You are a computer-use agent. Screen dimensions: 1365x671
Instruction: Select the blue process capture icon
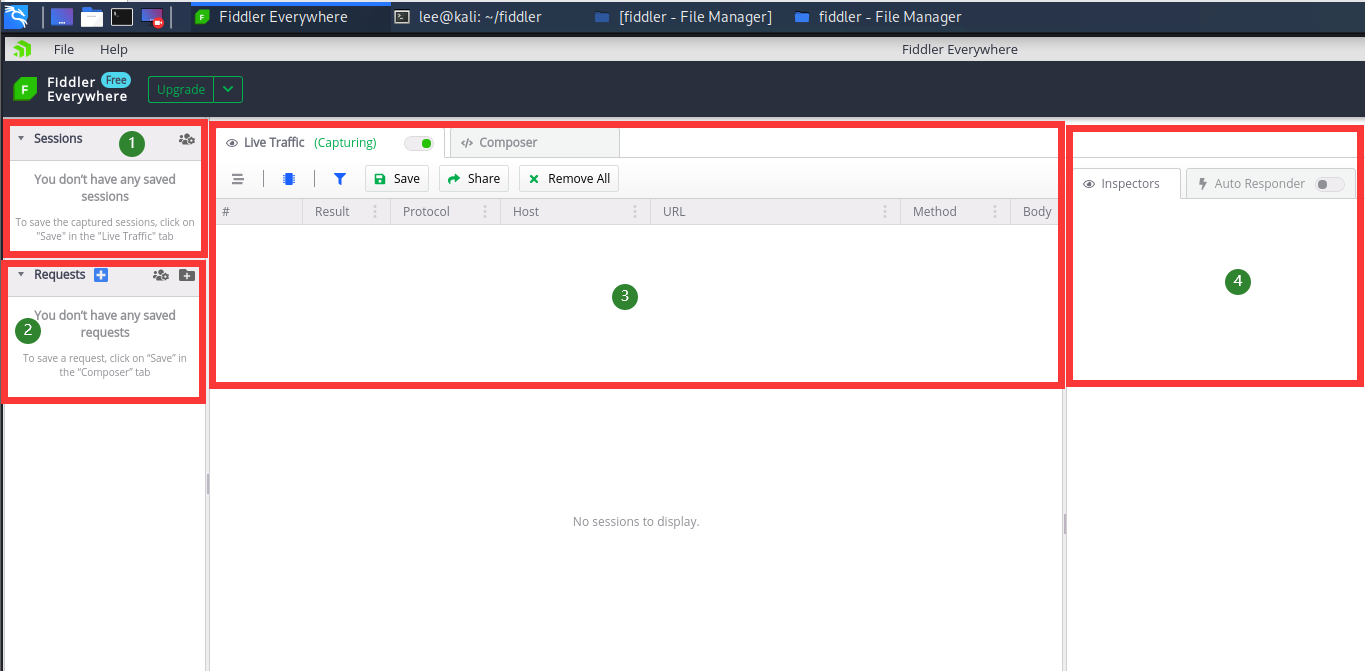coord(289,178)
